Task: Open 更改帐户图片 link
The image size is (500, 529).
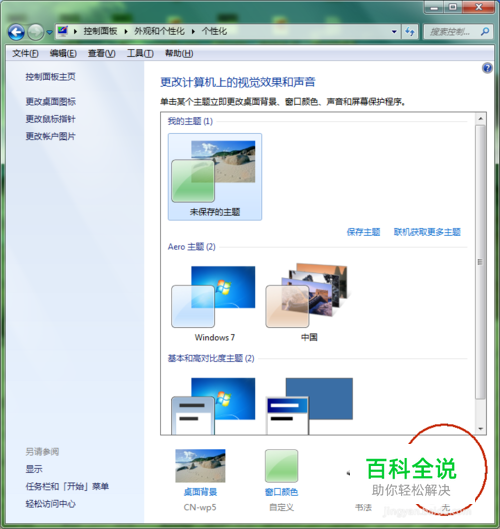Action: 50,136
